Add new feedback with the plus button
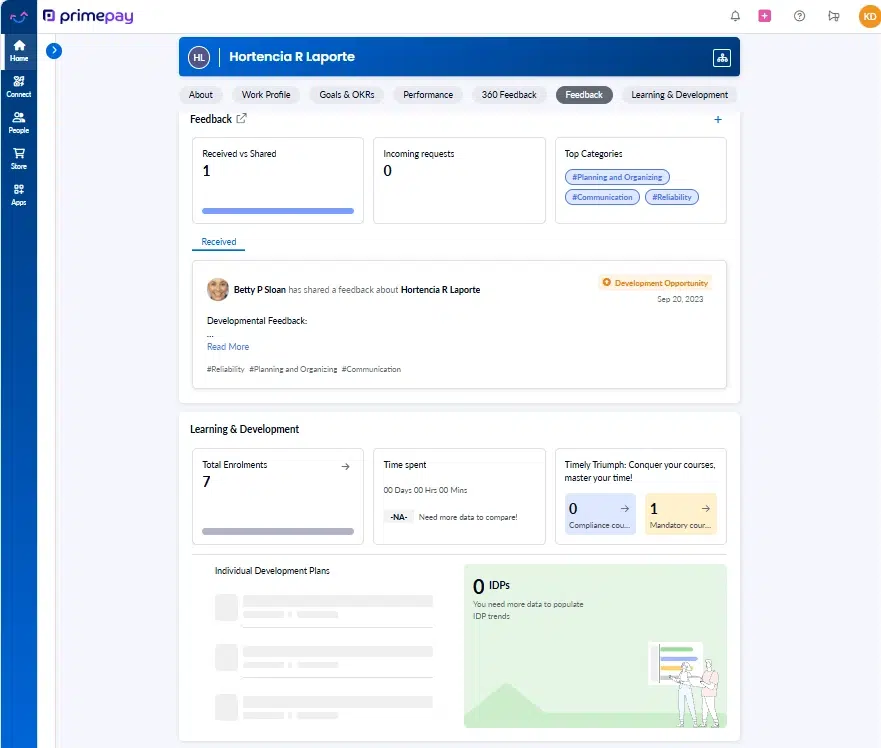The width and height of the screenshot is (881, 748). (717, 119)
